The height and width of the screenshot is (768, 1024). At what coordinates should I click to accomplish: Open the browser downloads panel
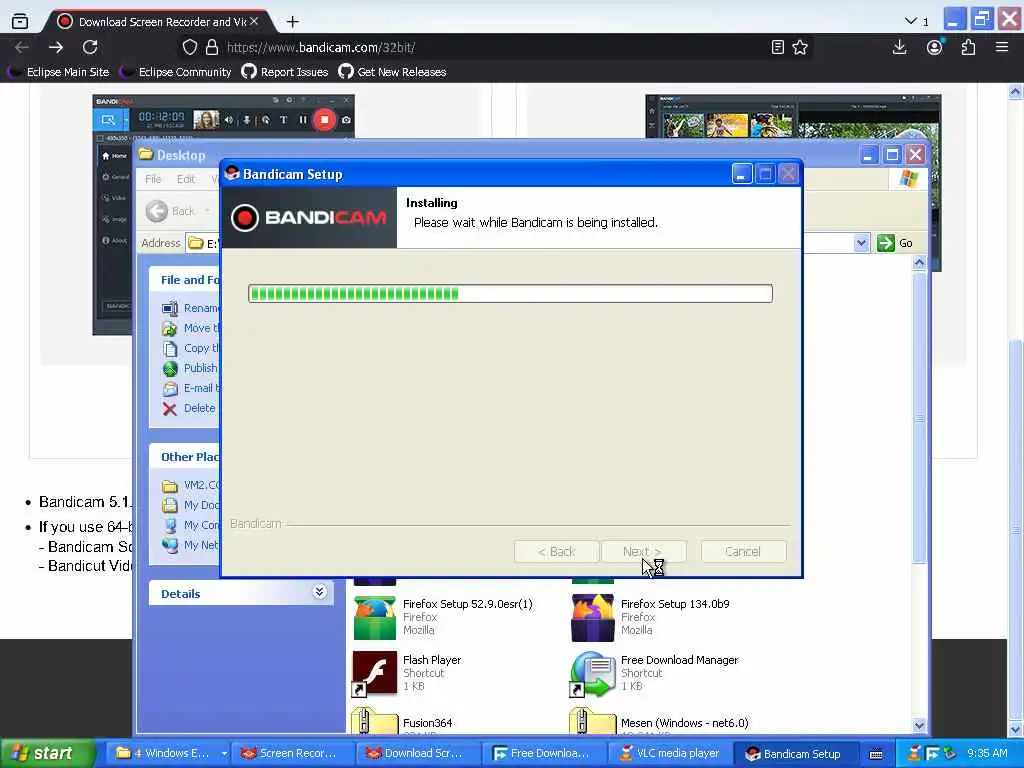click(899, 47)
